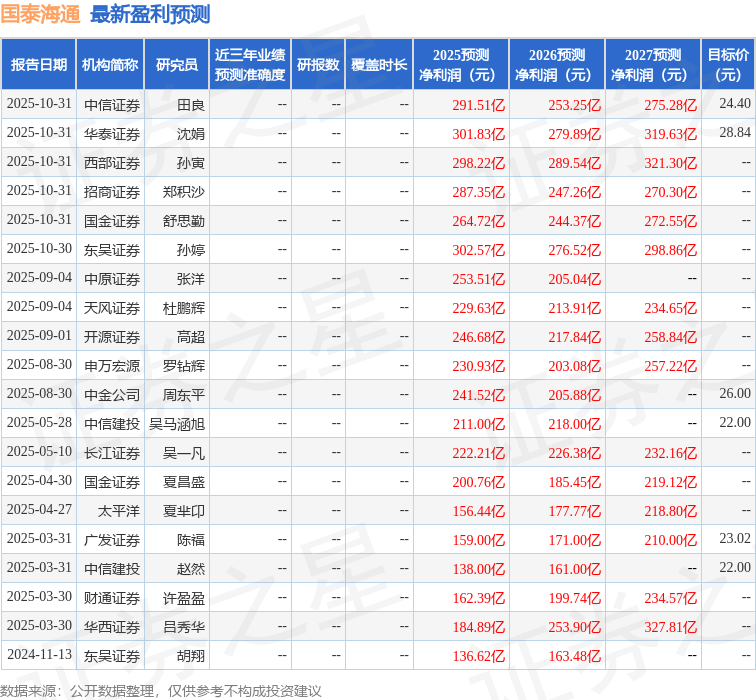The width and height of the screenshot is (756, 700).
Task: Click analyst name 高超
Action: (x=191, y=337)
